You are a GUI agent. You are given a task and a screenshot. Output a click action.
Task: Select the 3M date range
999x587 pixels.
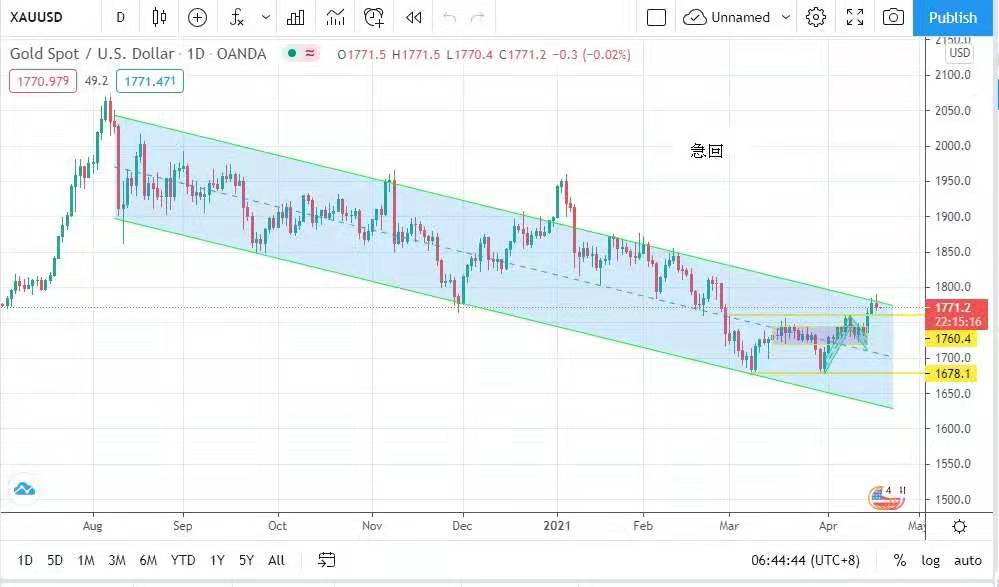[117, 560]
